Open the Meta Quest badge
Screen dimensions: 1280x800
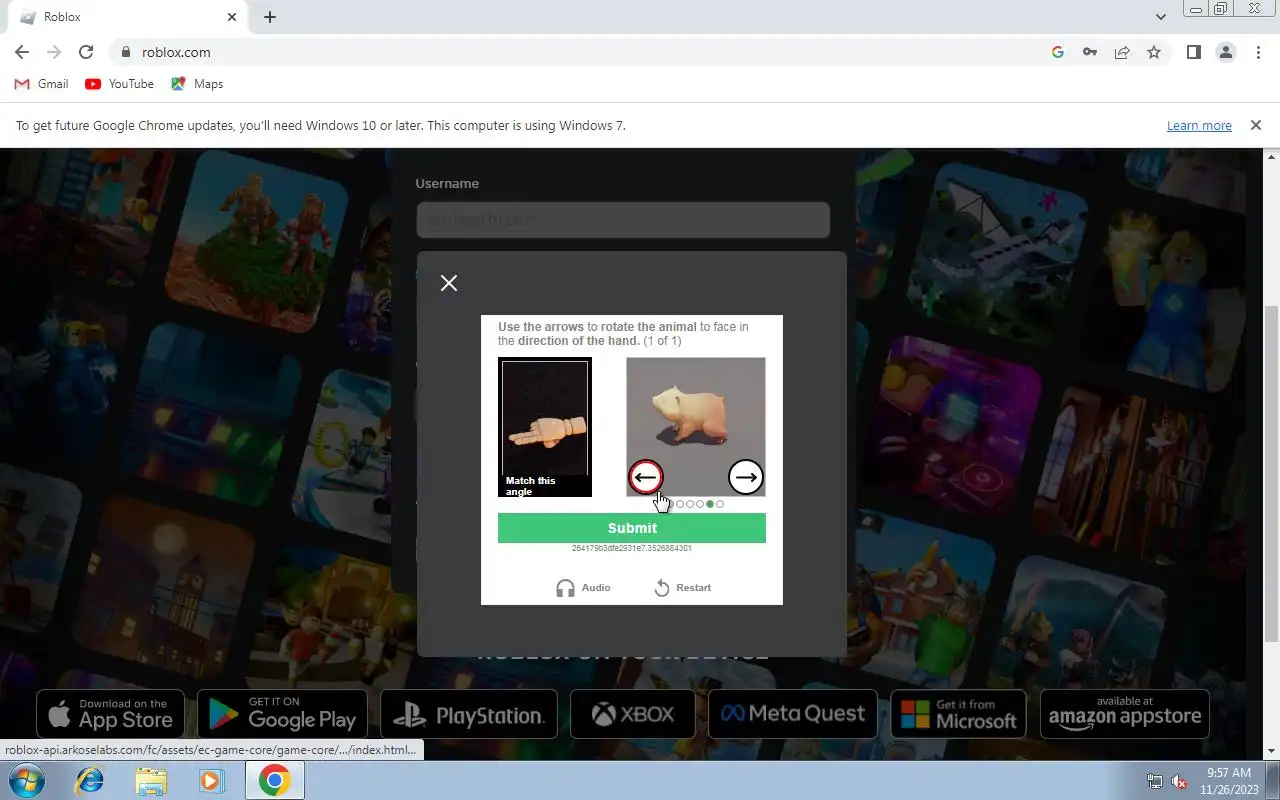[793, 714]
